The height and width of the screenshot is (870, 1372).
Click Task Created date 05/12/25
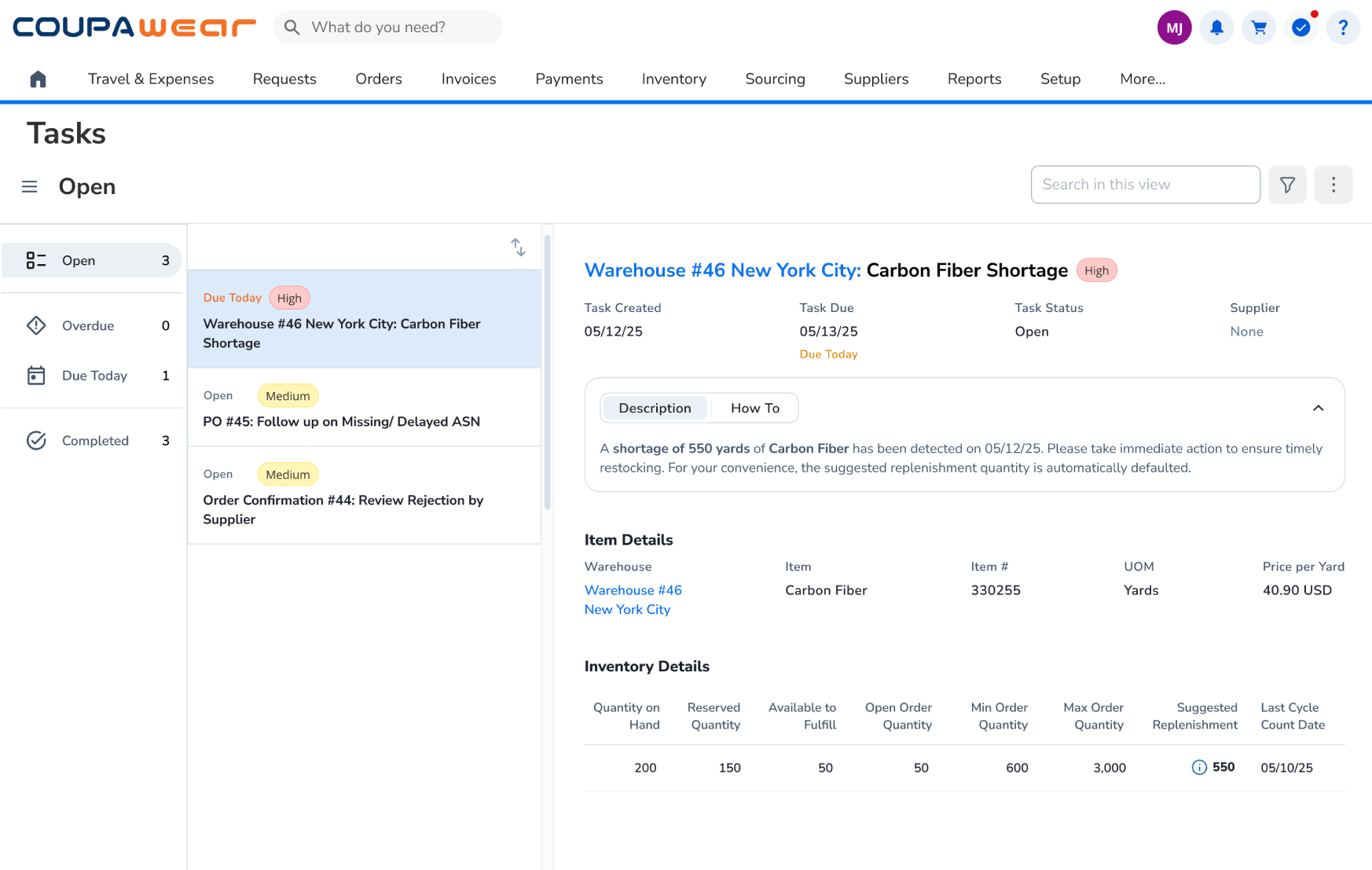click(x=613, y=332)
